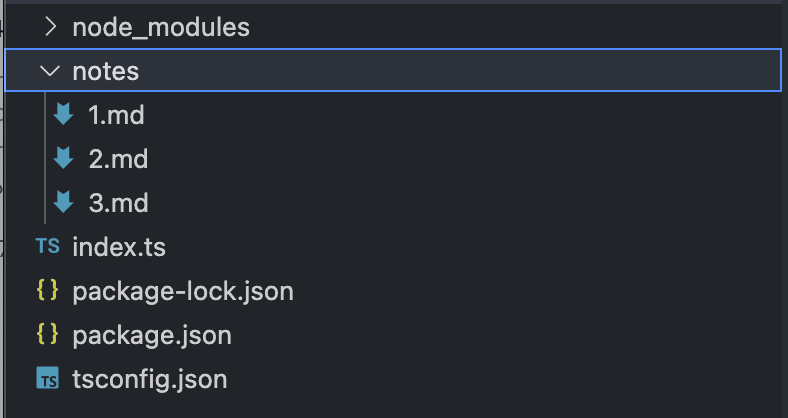
Task: Open the package-lock.json file
Action: 183,291
